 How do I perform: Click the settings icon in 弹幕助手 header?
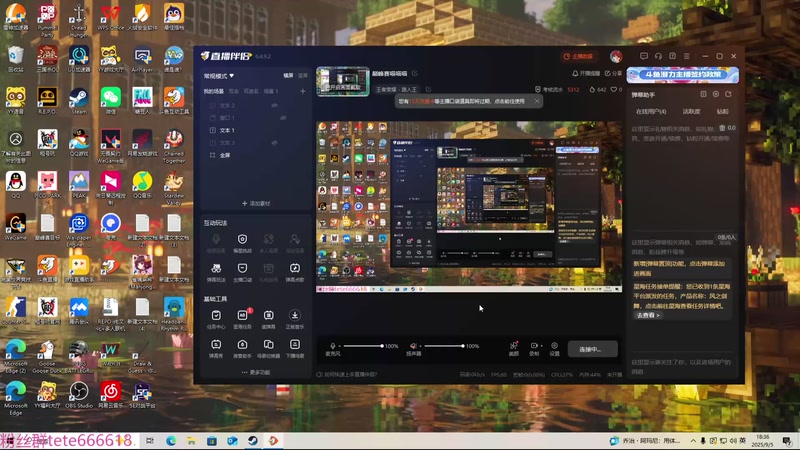(716, 94)
